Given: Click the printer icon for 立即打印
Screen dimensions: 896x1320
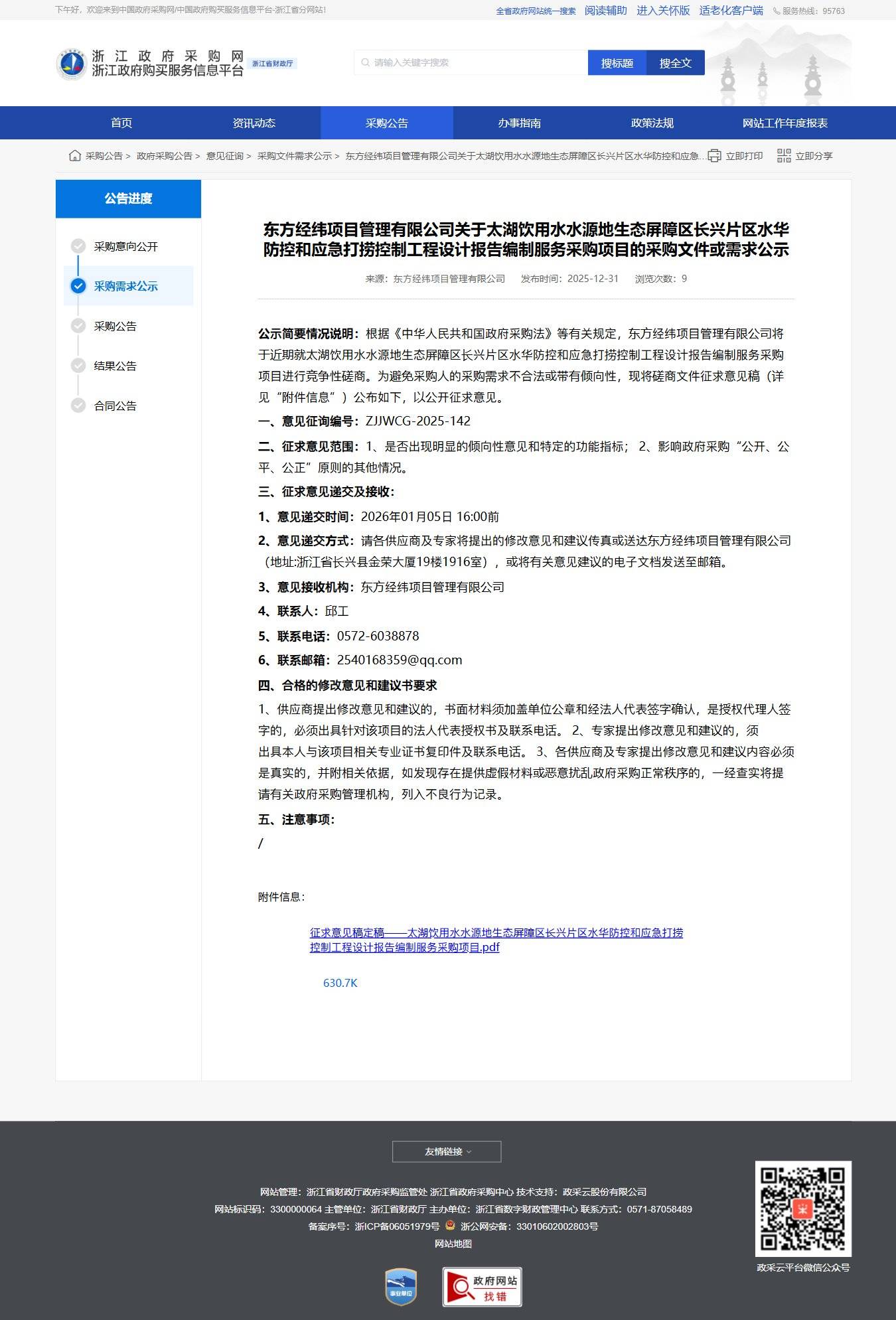Looking at the screenshot, I should 714,156.
